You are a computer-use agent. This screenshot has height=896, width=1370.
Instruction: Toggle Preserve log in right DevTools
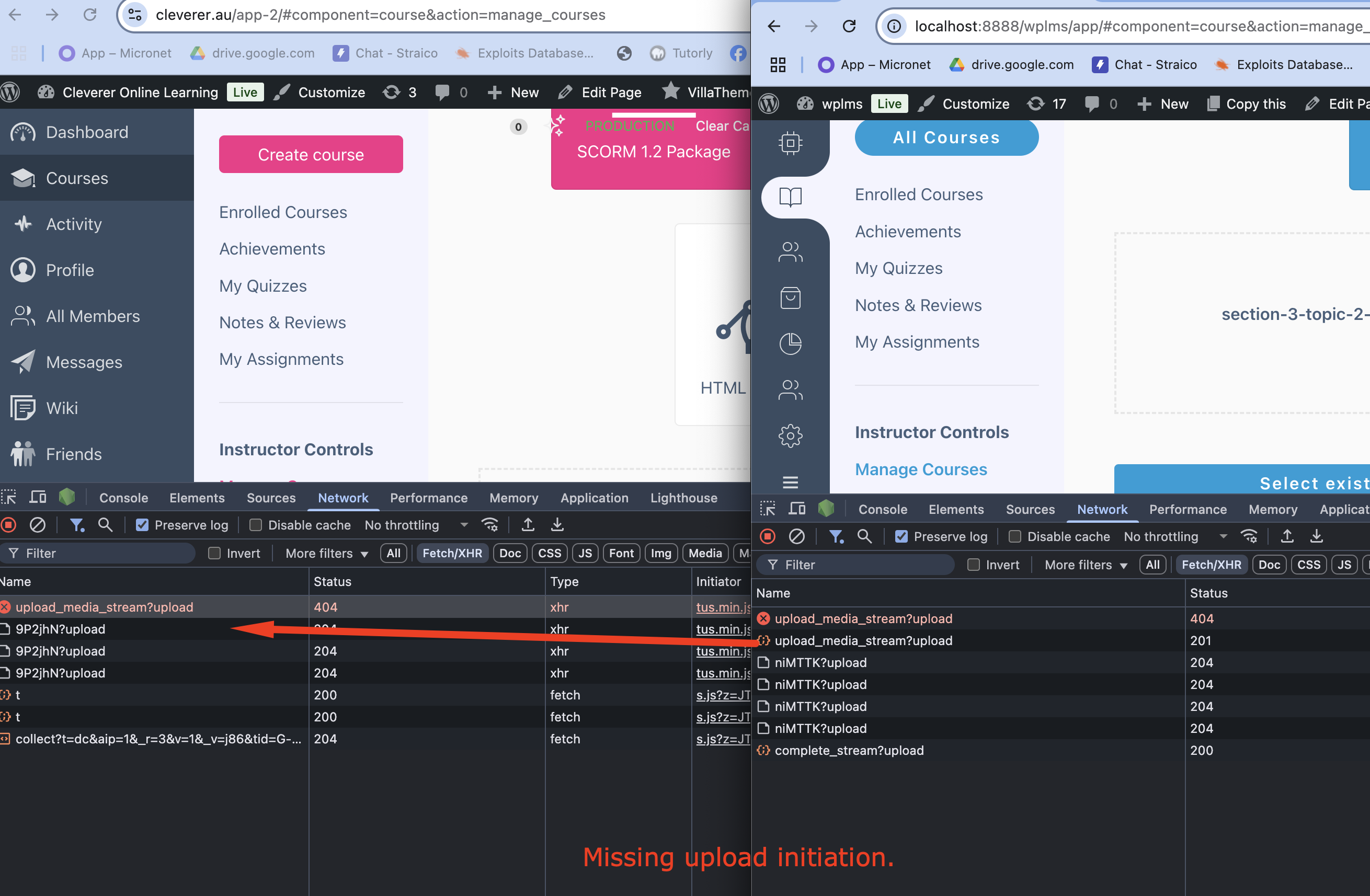point(901,536)
